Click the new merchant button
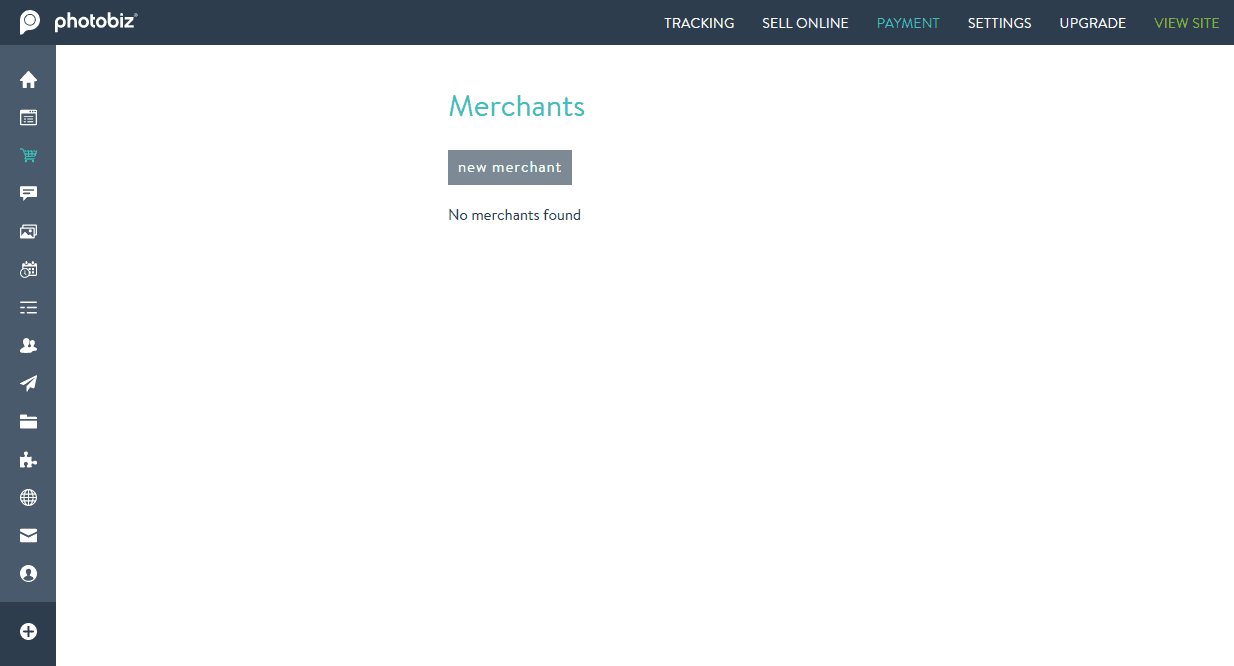The image size is (1234, 666). tap(510, 167)
